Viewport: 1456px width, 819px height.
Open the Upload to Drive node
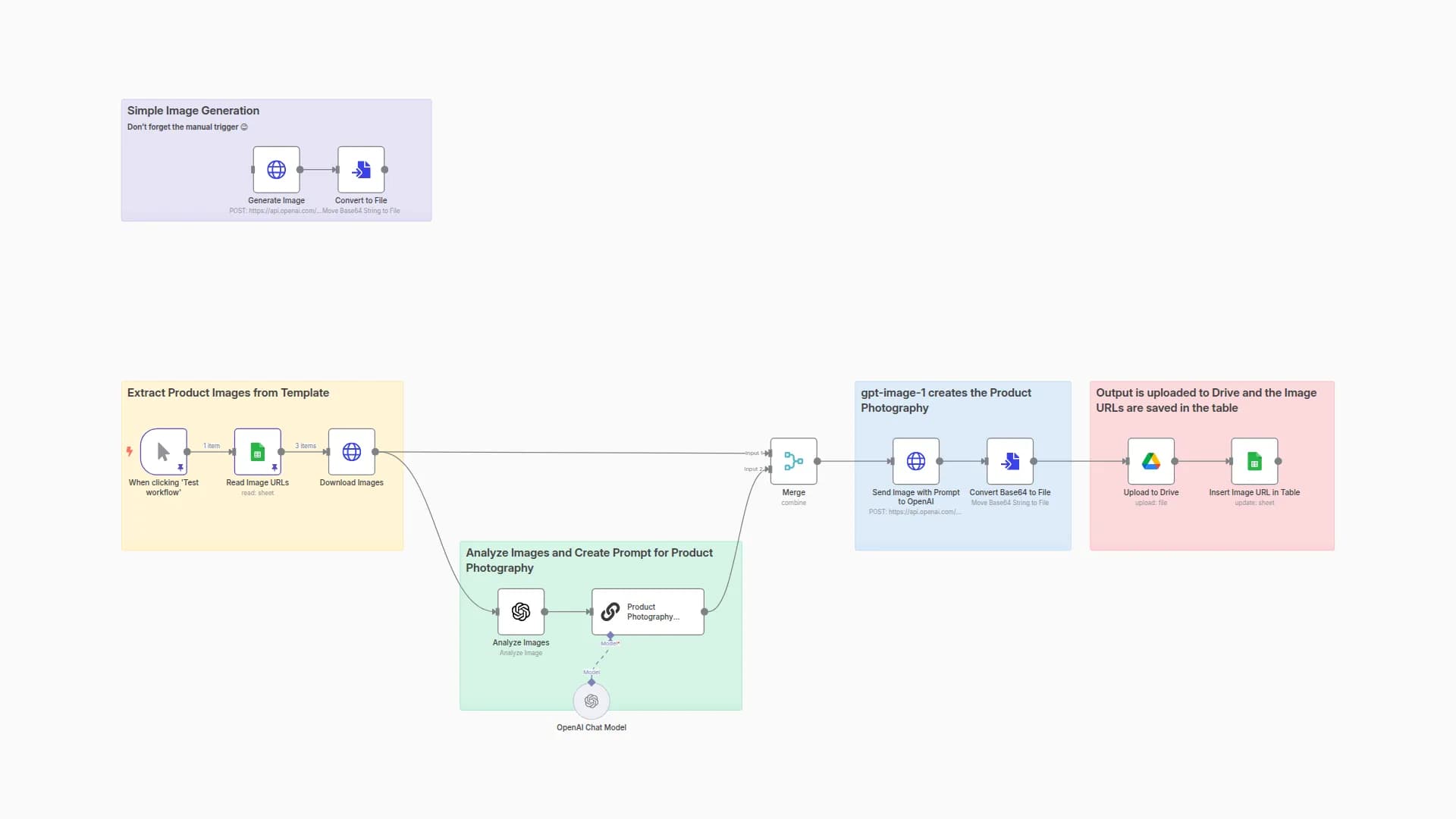click(1151, 461)
